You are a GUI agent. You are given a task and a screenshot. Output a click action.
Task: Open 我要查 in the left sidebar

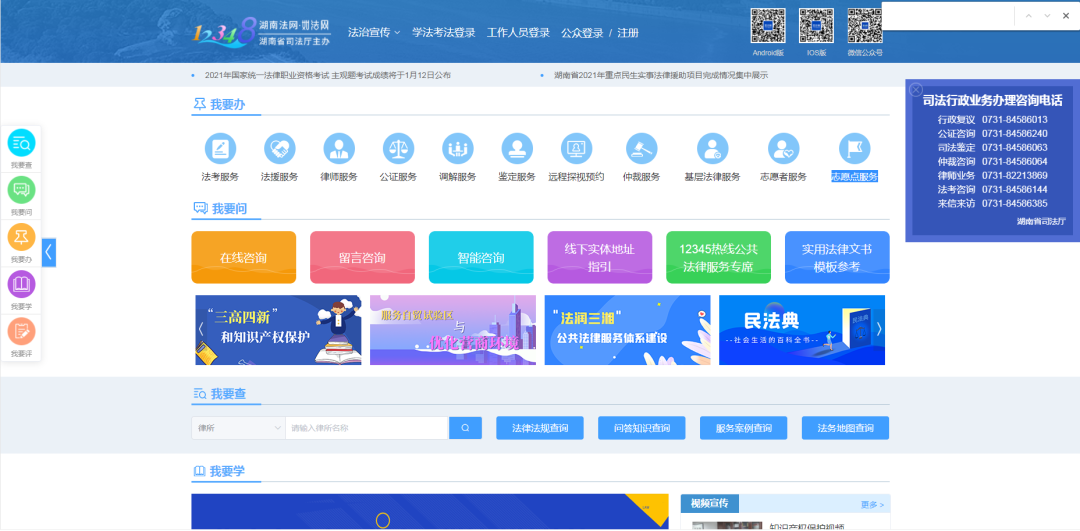pyautogui.click(x=21, y=144)
